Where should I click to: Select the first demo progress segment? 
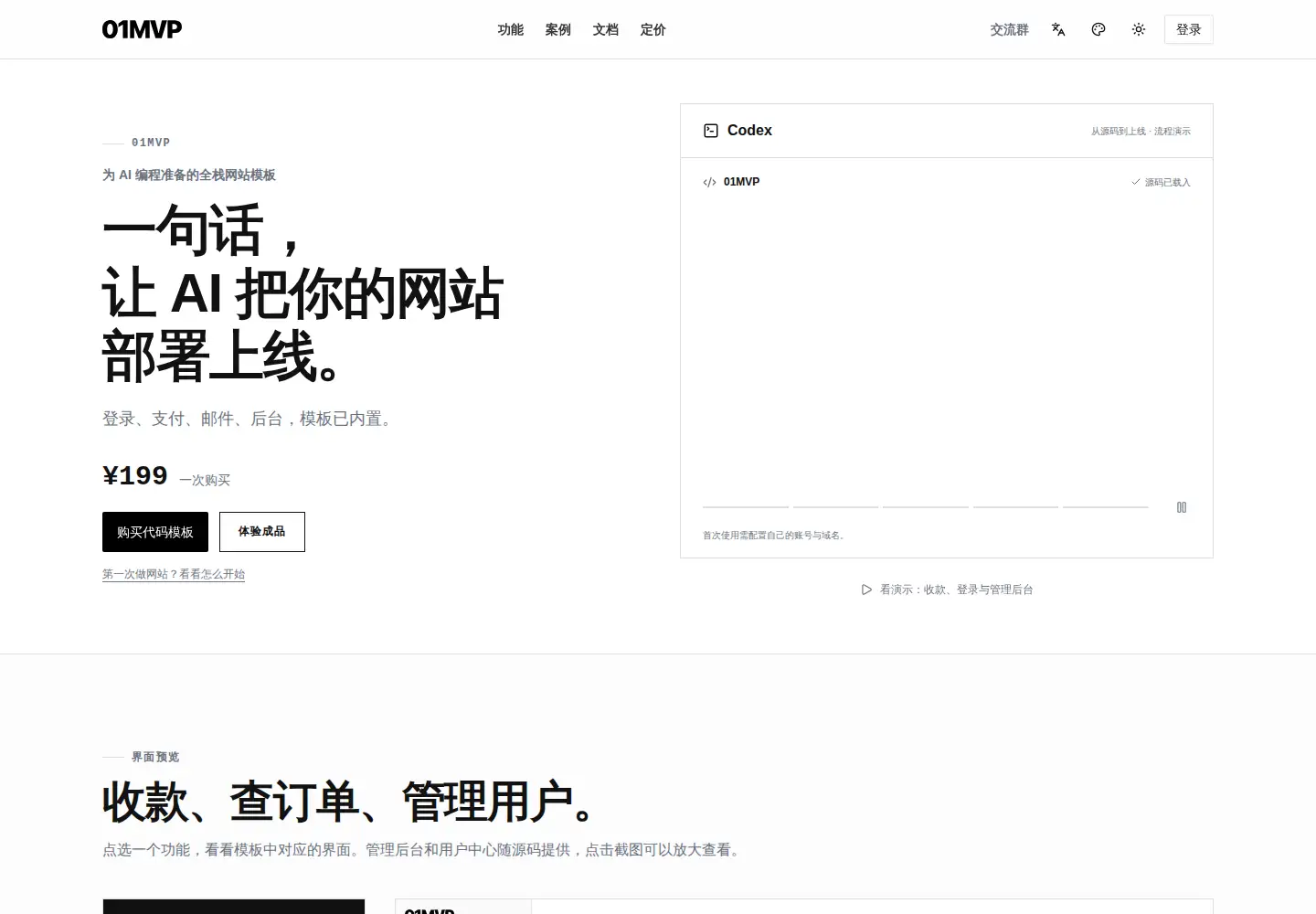[746, 506]
